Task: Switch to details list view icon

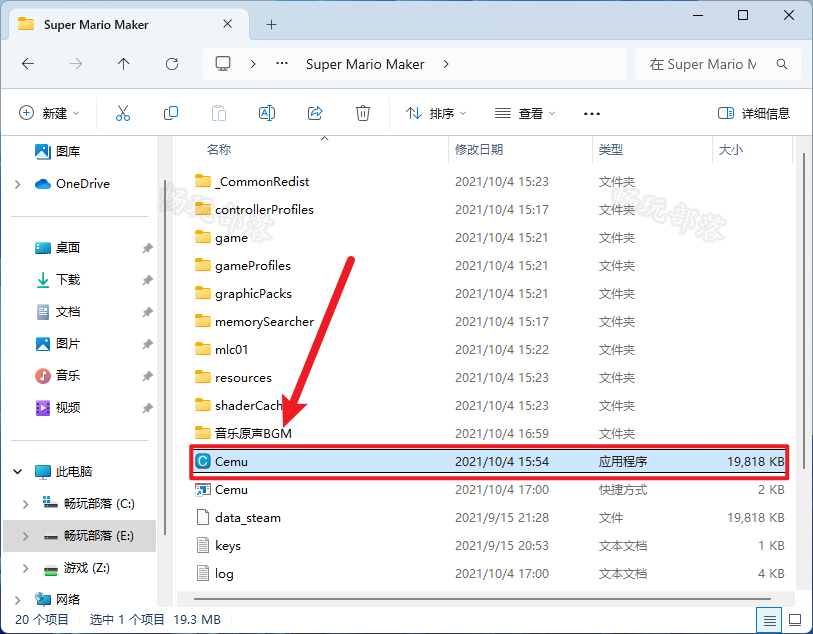Action: click(x=769, y=619)
